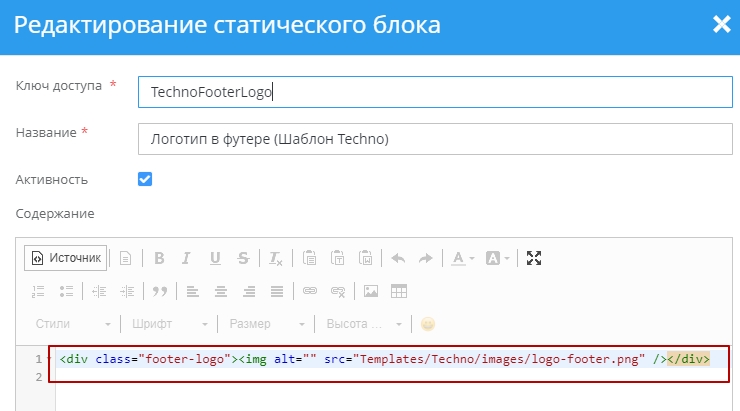The height and width of the screenshot is (411, 740).
Task: Open the Стили dropdown
Action: [72, 324]
